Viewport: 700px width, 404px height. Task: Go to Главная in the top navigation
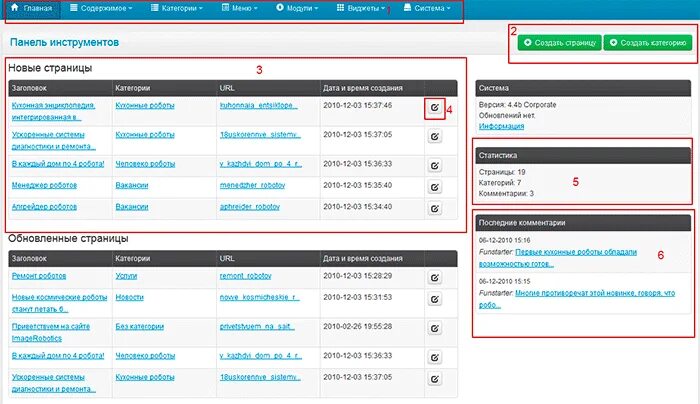pos(32,8)
